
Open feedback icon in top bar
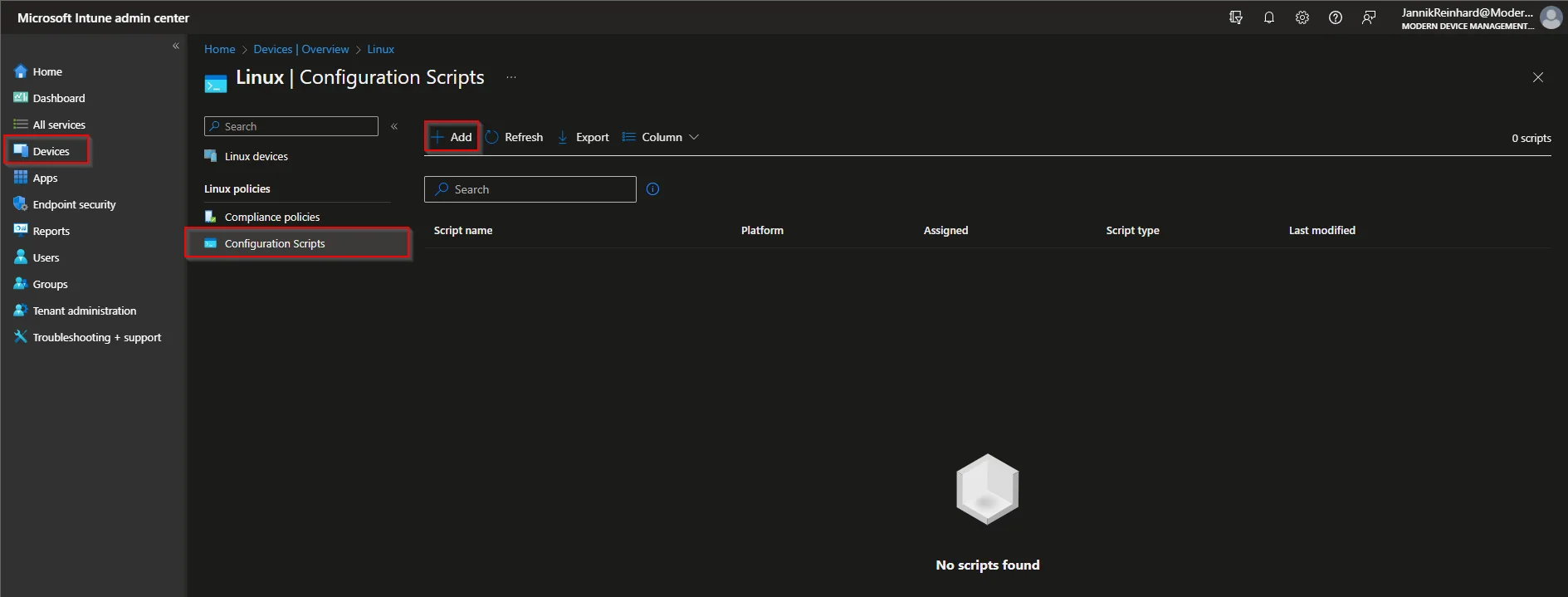click(1369, 17)
